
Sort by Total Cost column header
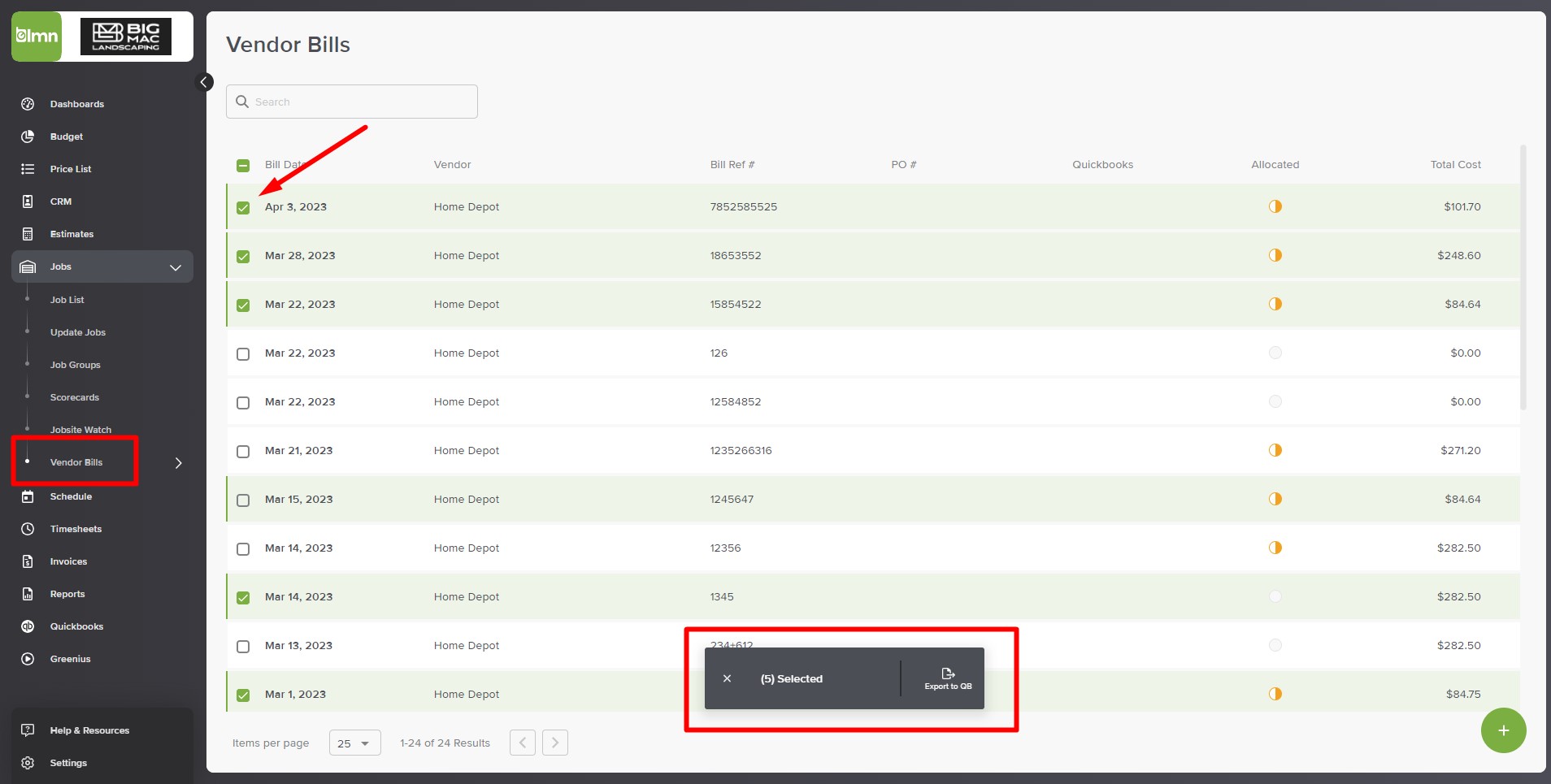pos(1455,164)
